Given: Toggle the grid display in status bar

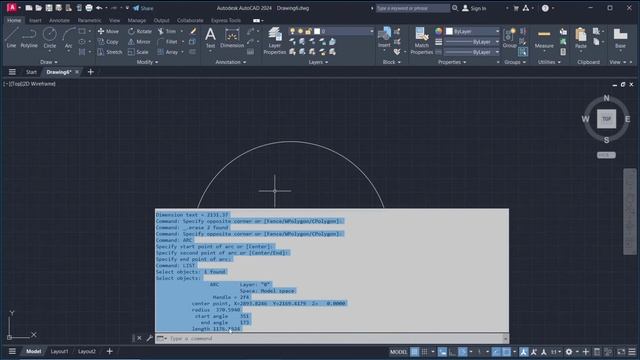Looking at the screenshot, I should click(415, 351).
